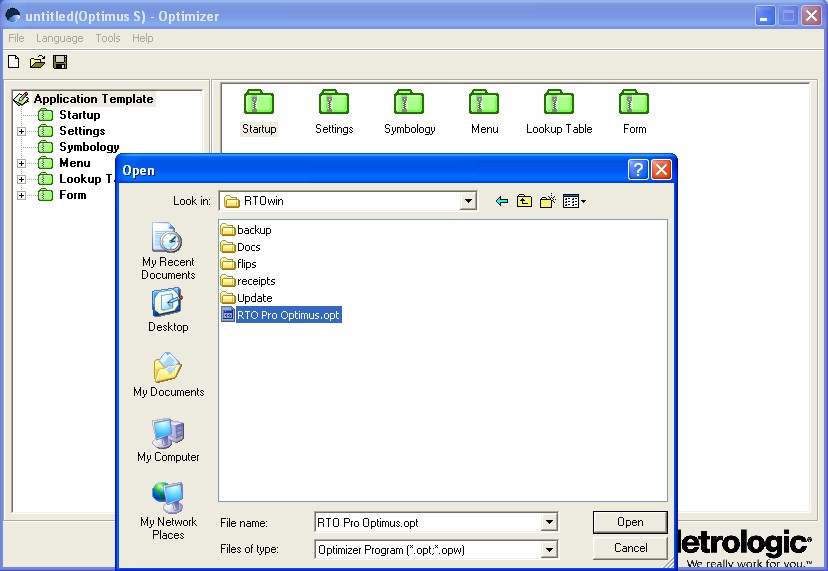Expand the Files of type dropdown
The image size is (828, 571).
click(548, 549)
